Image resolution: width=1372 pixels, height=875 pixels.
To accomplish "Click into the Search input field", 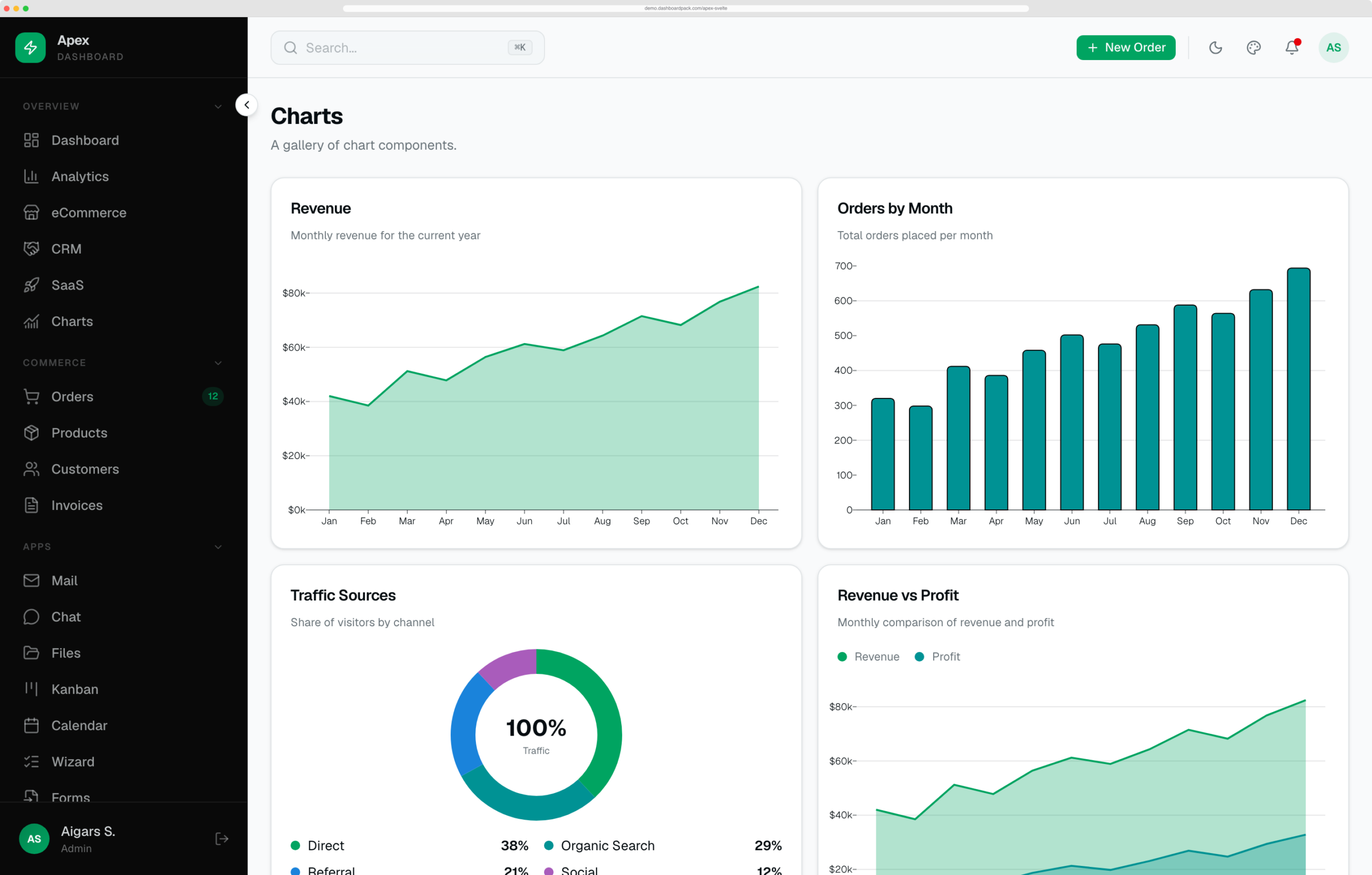I will (407, 47).
